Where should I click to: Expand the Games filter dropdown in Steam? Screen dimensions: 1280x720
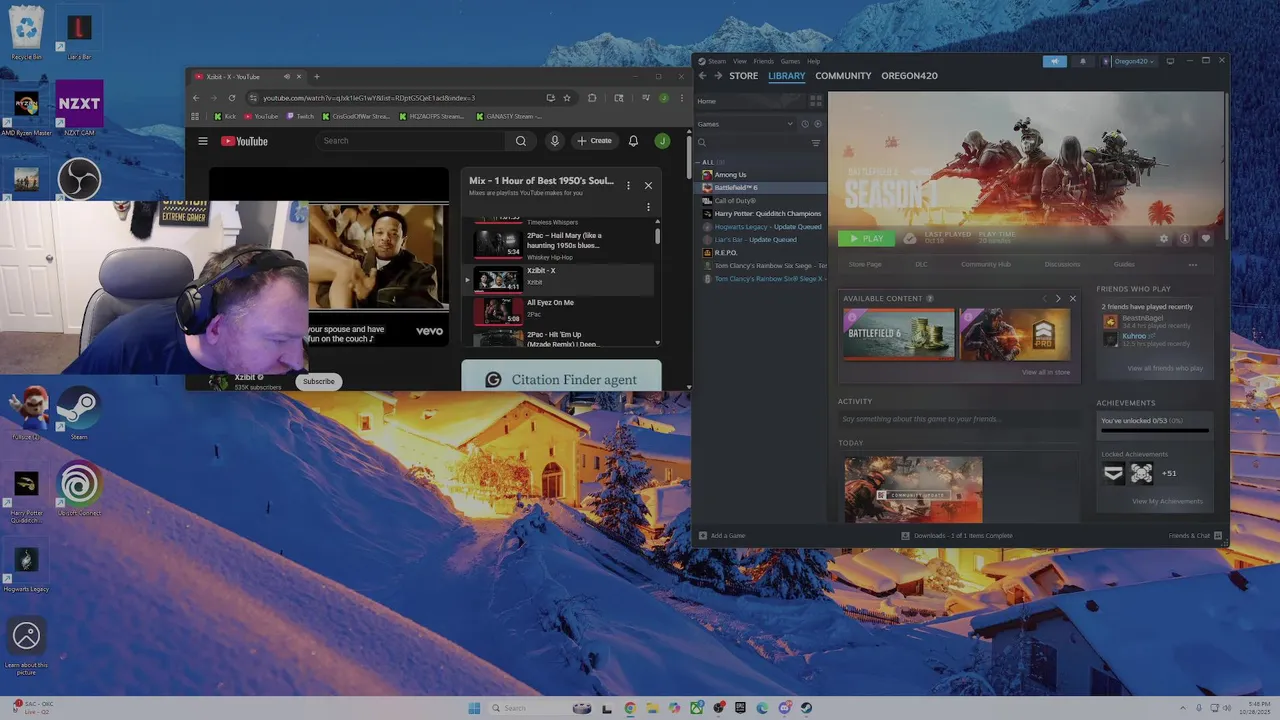pyautogui.click(x=790, y=124)
